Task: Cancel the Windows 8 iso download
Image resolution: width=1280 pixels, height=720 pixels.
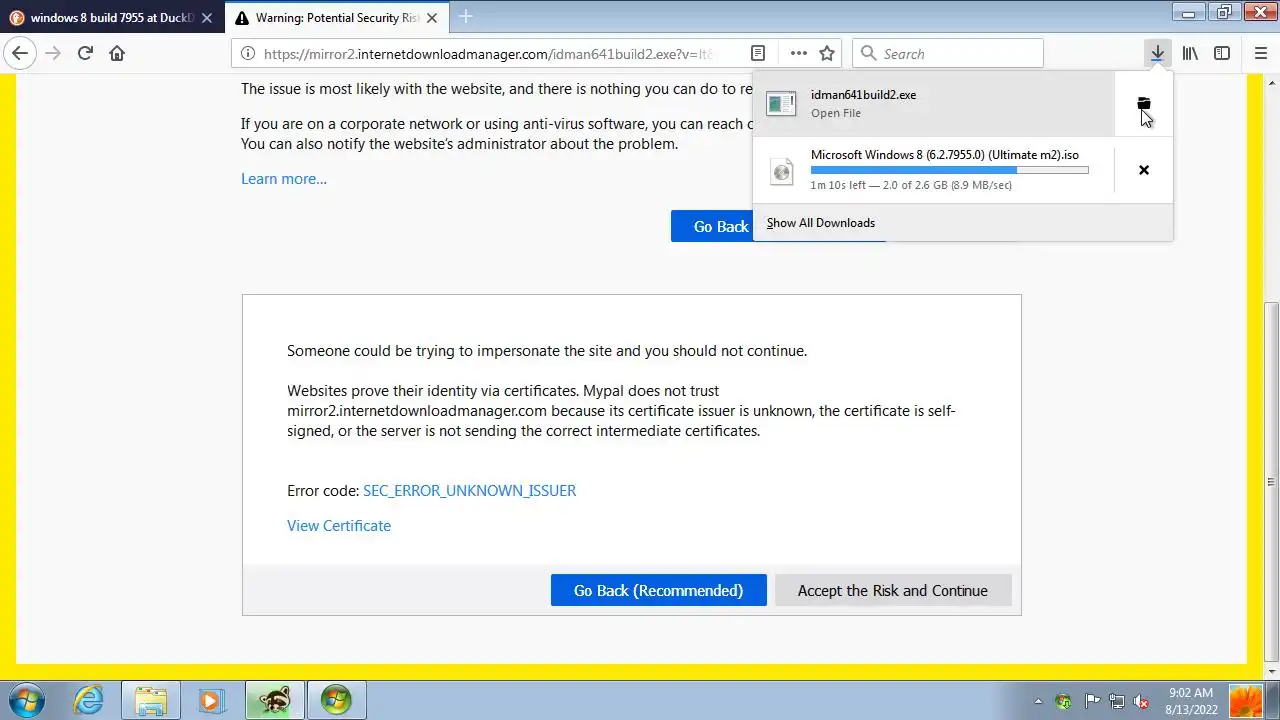Action: [1144, 170]
